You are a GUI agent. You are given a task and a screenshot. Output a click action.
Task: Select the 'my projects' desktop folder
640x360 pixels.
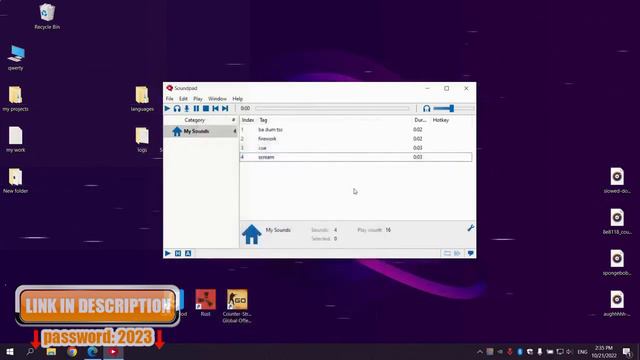point(16,98)
